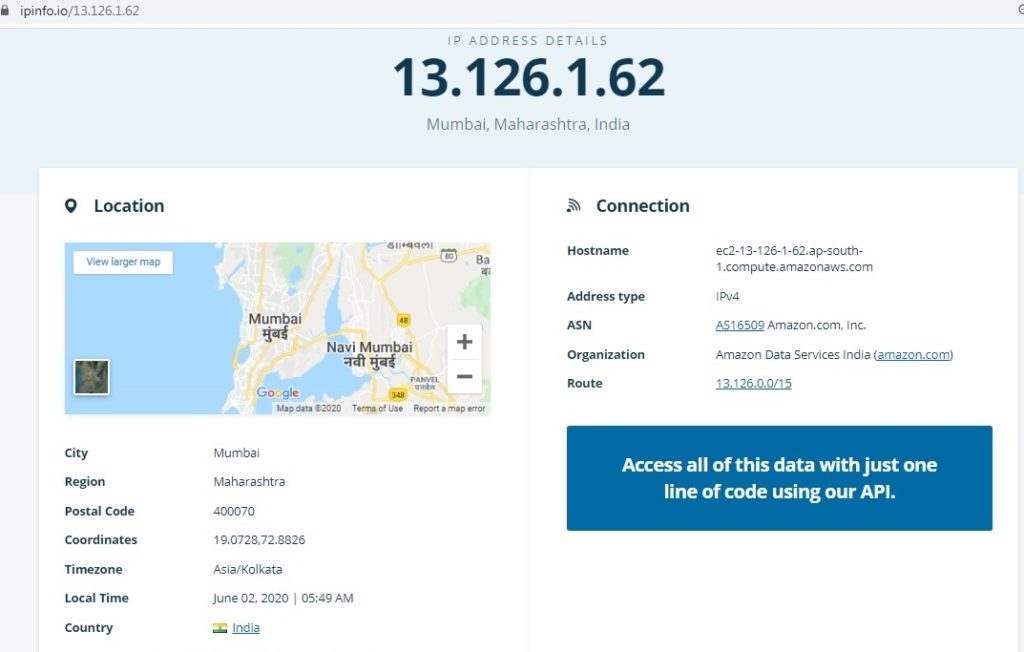Open the India country link
1024x652 pixels.
point(246,628)
